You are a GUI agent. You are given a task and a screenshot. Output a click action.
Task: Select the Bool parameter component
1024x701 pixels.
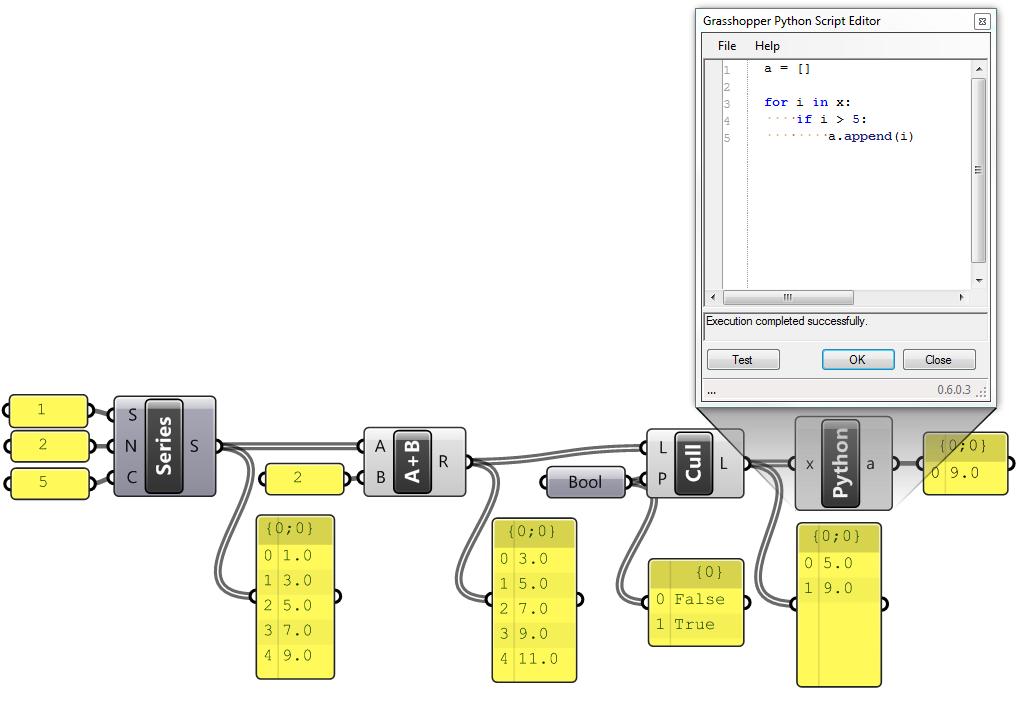pos(585,482)
